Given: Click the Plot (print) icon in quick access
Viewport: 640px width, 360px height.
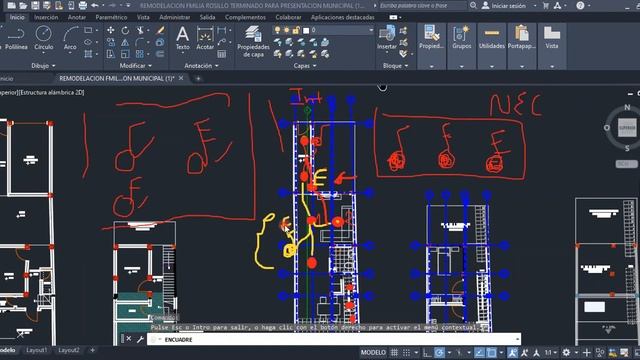Looking at the screenshot, I should coord(83,5).
